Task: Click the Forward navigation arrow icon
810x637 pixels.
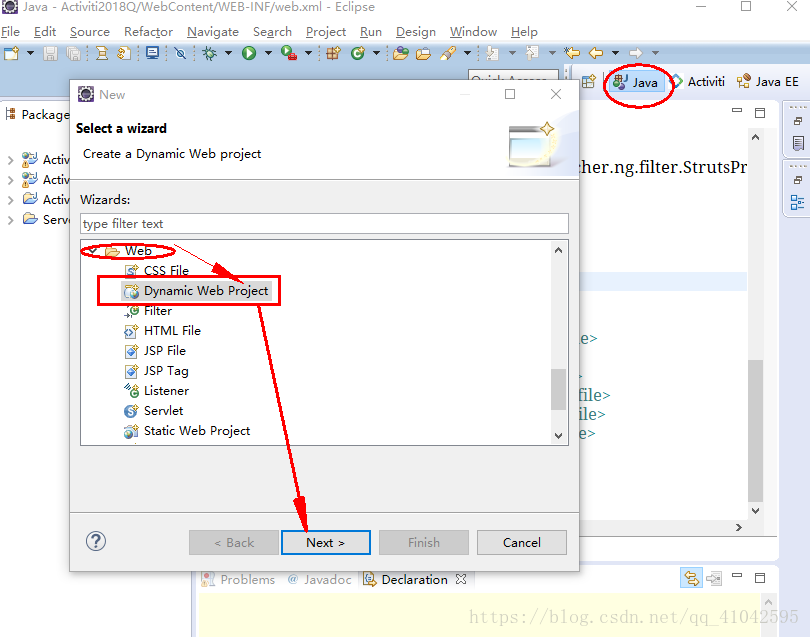Action: [635, 53]
